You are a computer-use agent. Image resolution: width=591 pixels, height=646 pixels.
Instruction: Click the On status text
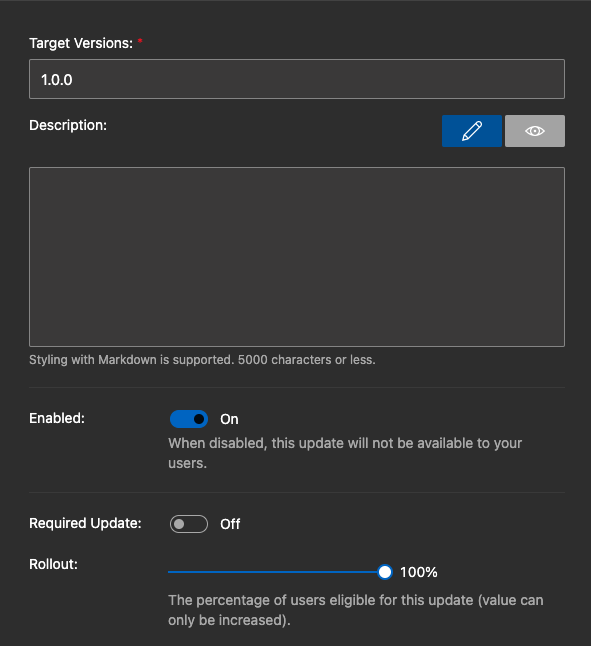tap(229, 419)
